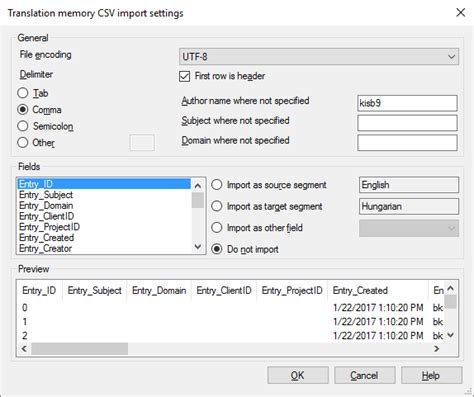This screenshot has height=397, width=474.
Task: Select Entry_Domain in the Fields list
Action: click(x=104, y=206)
